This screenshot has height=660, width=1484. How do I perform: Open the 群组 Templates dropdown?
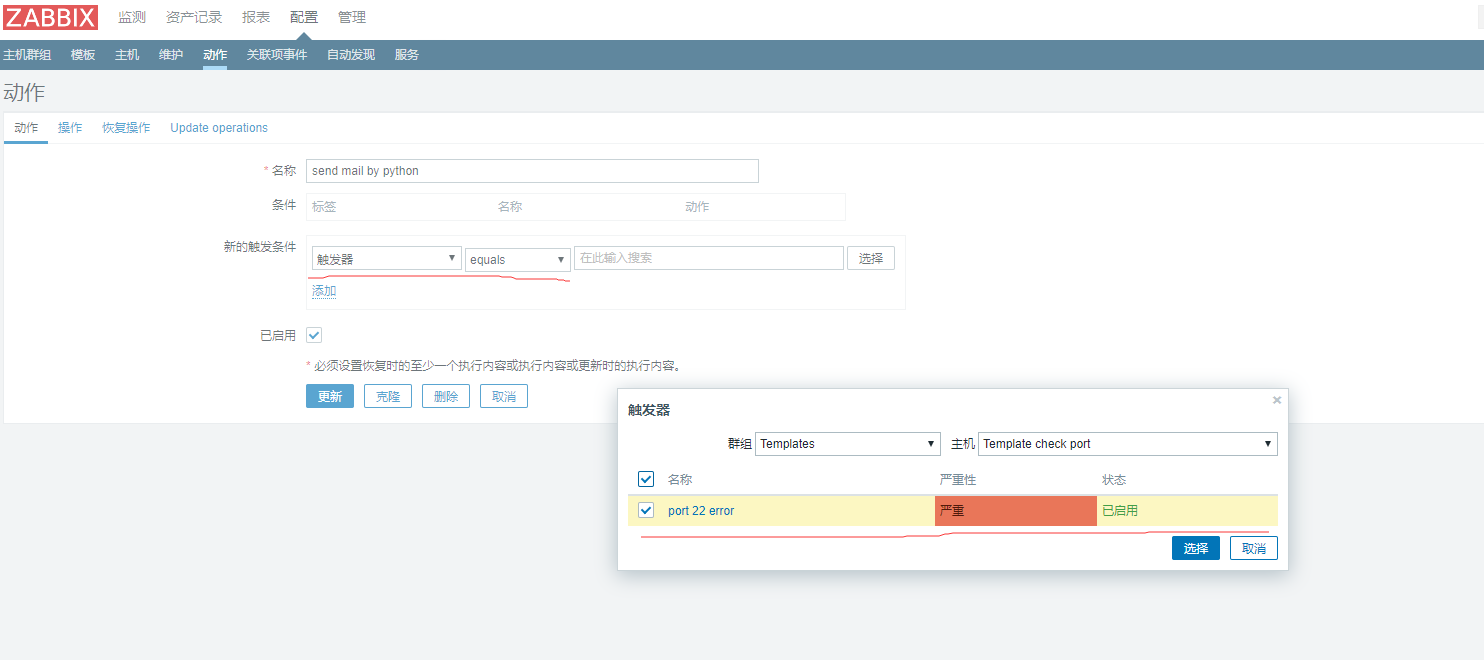848,444
